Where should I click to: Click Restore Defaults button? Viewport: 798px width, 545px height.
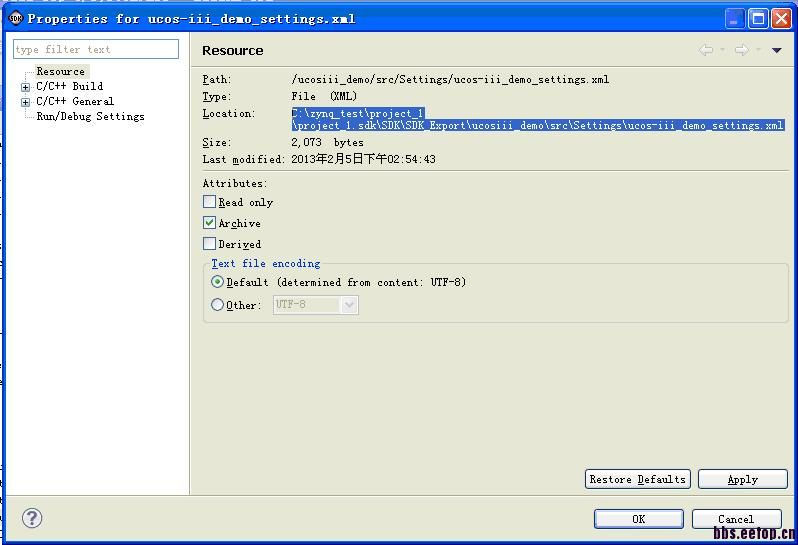pyautogui.click(x=638, y=479)
